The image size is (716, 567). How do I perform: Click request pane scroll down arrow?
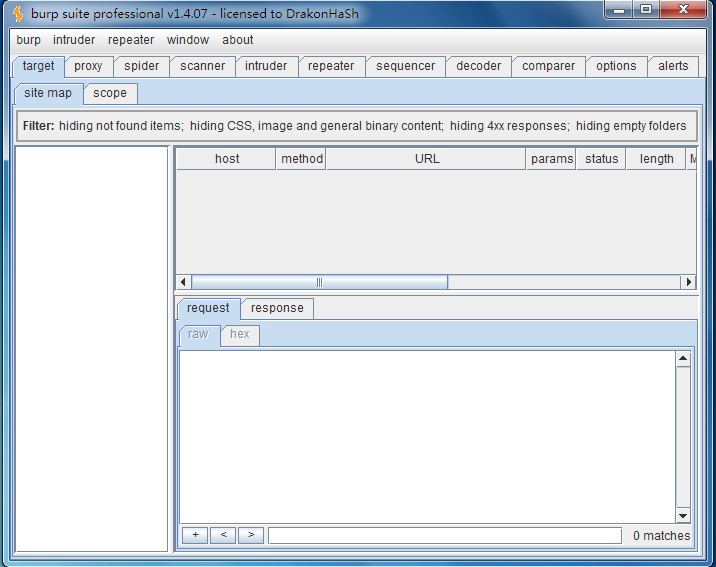point(683,516)
